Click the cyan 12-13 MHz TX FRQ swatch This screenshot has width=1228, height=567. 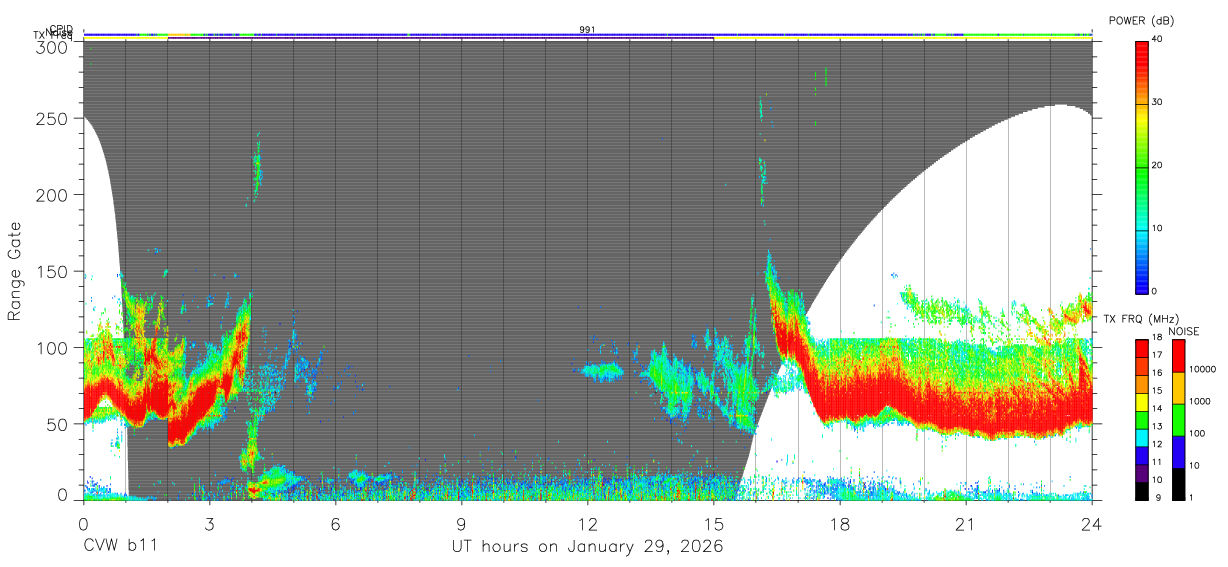[x=1142, y=439]
